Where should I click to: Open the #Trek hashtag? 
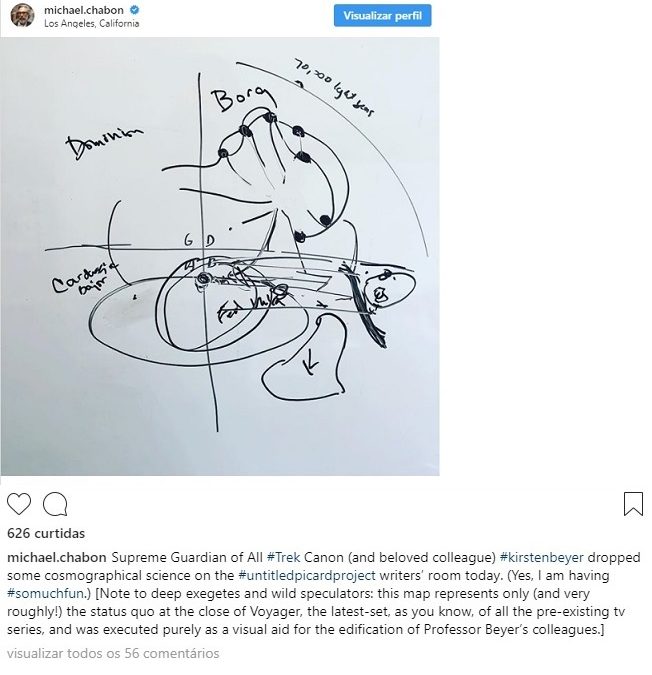point(283,557)
